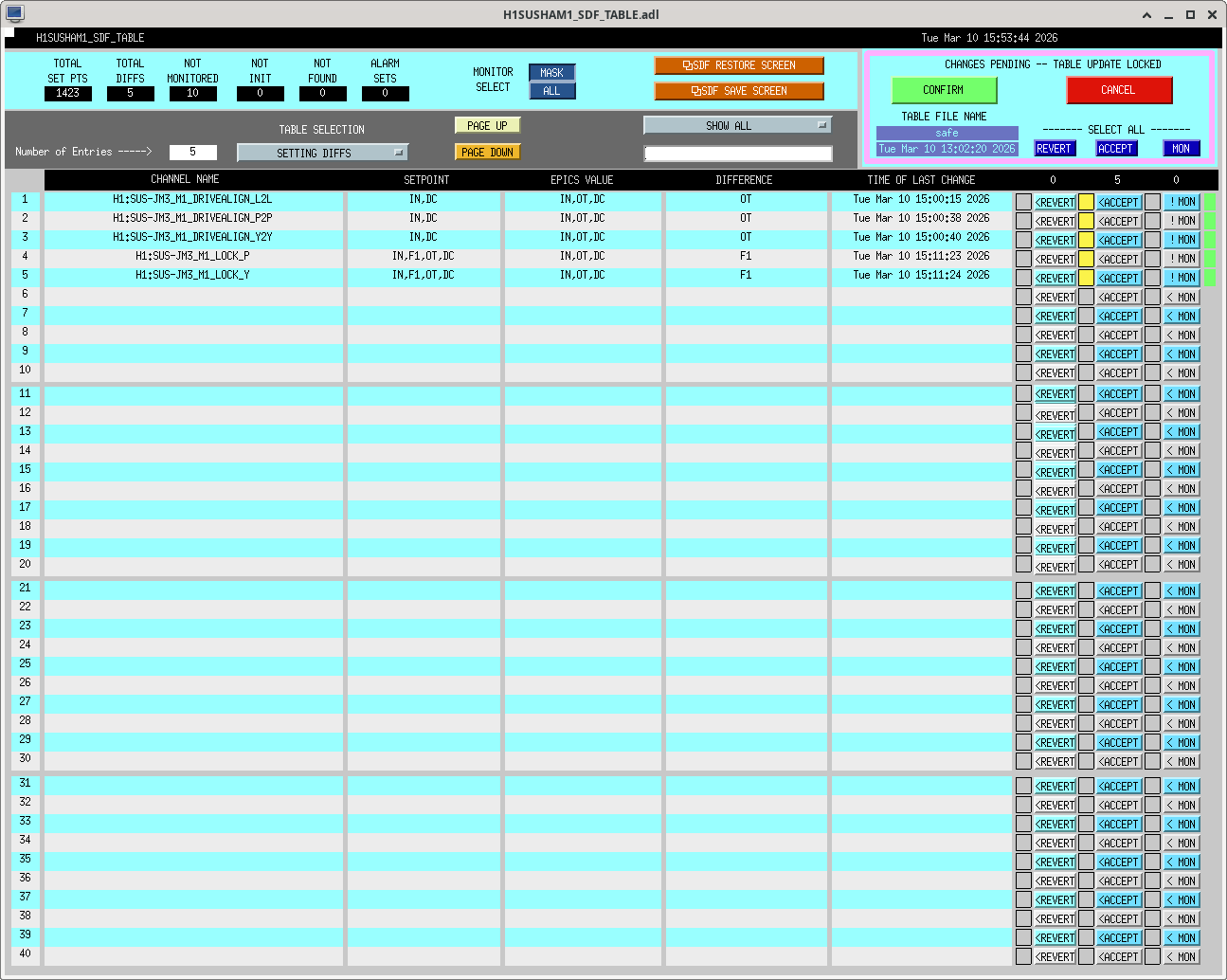1227x980 pixels.
Task: Open the SDF RESTORE SCREEN display
Action: 739,65
